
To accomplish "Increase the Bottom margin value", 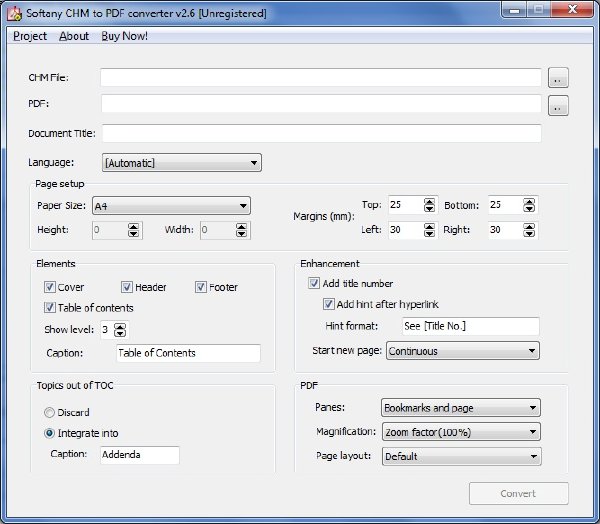I will (x=529, y=202).
